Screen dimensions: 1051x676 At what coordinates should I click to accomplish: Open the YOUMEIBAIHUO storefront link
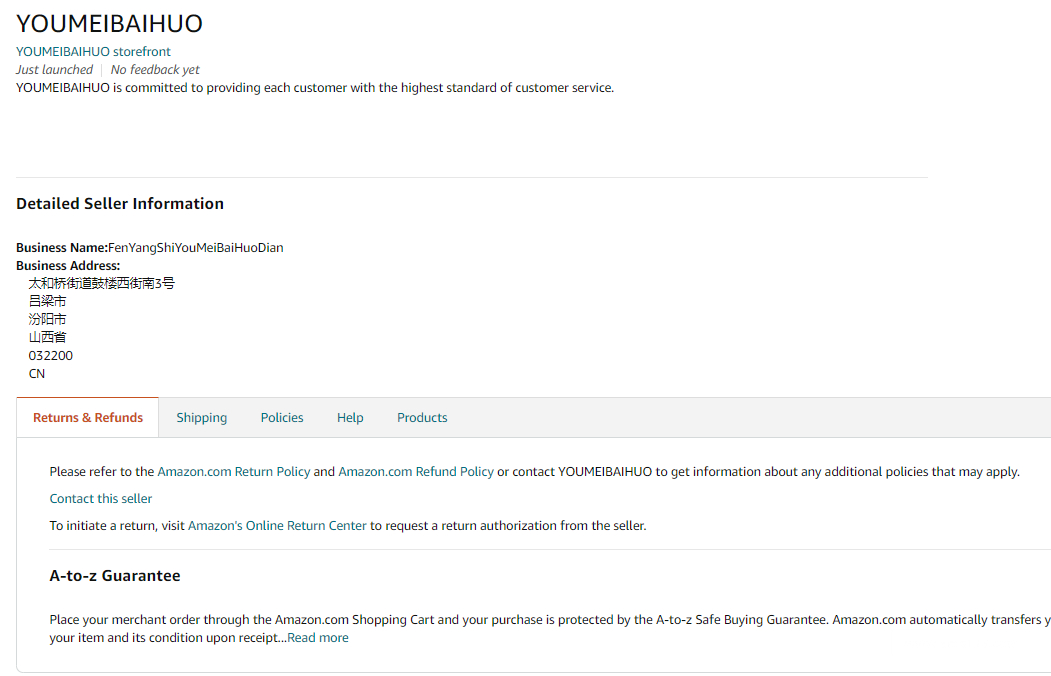click(93, 51)
